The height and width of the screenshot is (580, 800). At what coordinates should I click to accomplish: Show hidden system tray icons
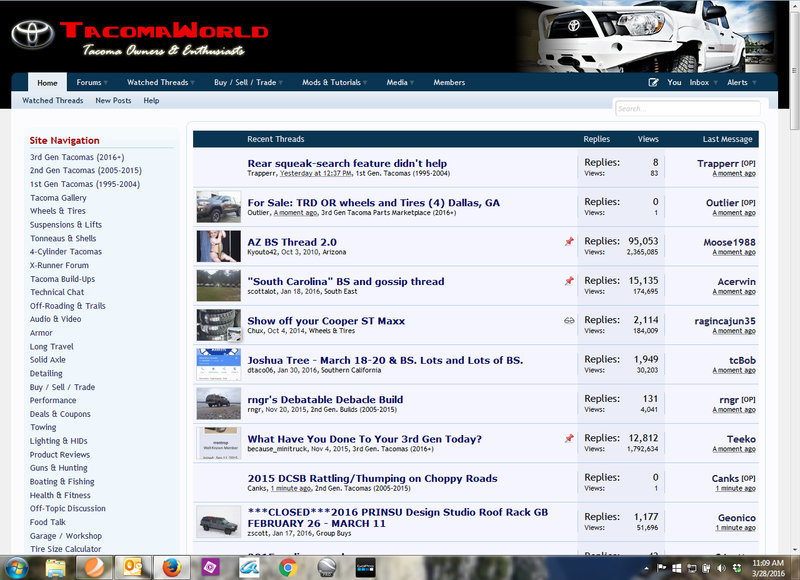point(646,568)
